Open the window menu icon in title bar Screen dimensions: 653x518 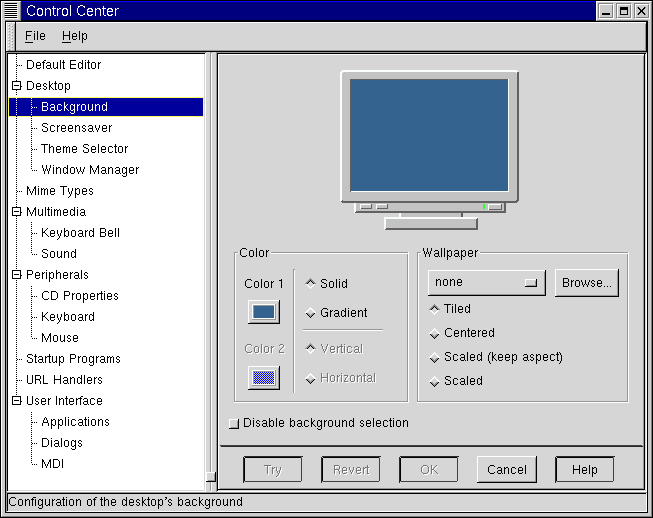[x=12, y=11]
